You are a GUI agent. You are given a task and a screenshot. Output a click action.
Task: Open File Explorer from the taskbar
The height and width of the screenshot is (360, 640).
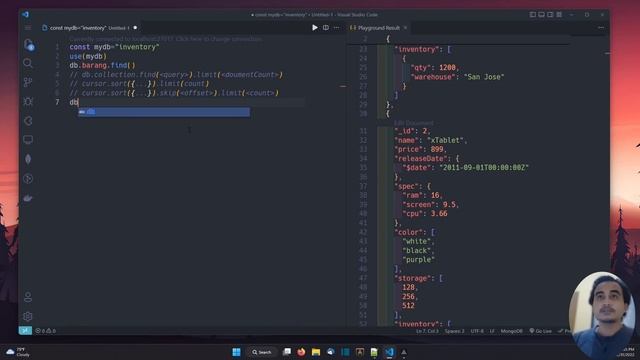click(316, 352)
